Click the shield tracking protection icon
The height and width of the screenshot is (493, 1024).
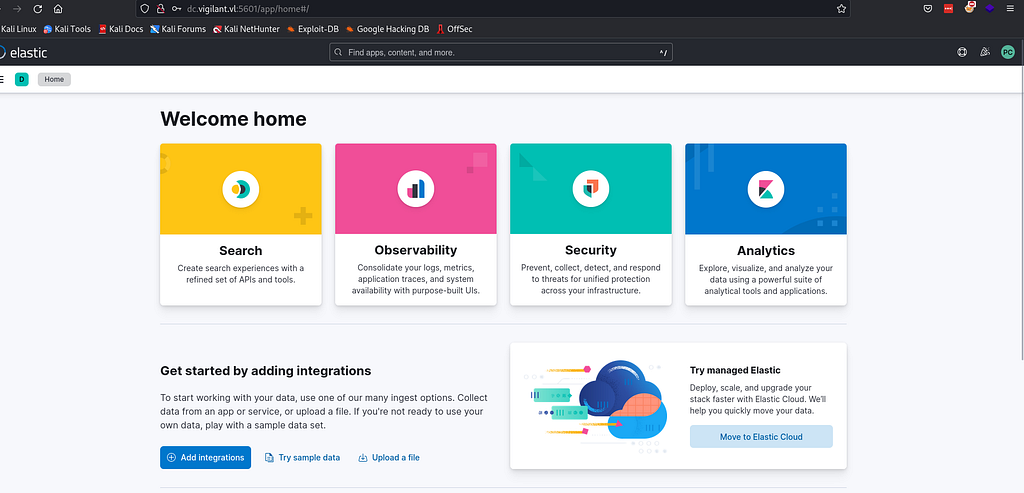pyautogui.click(x=145, y=8)
